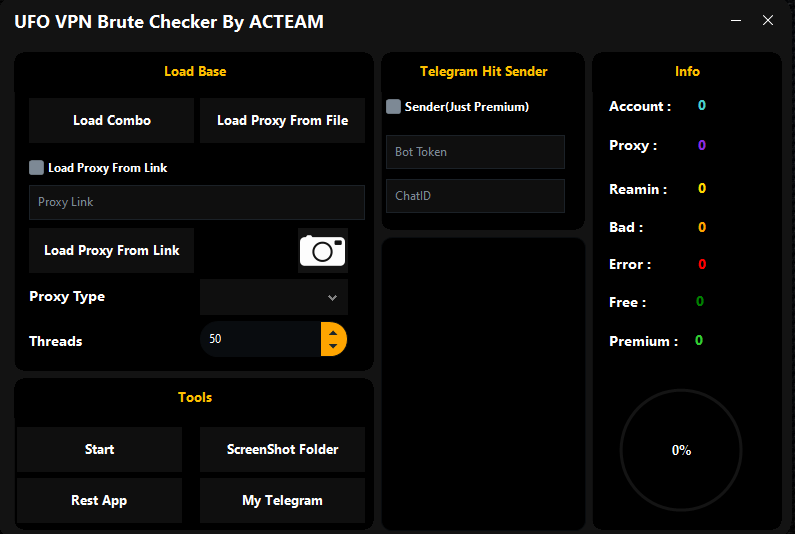
Task: Click the "Account :" label
Action: (x=640, y=106)
